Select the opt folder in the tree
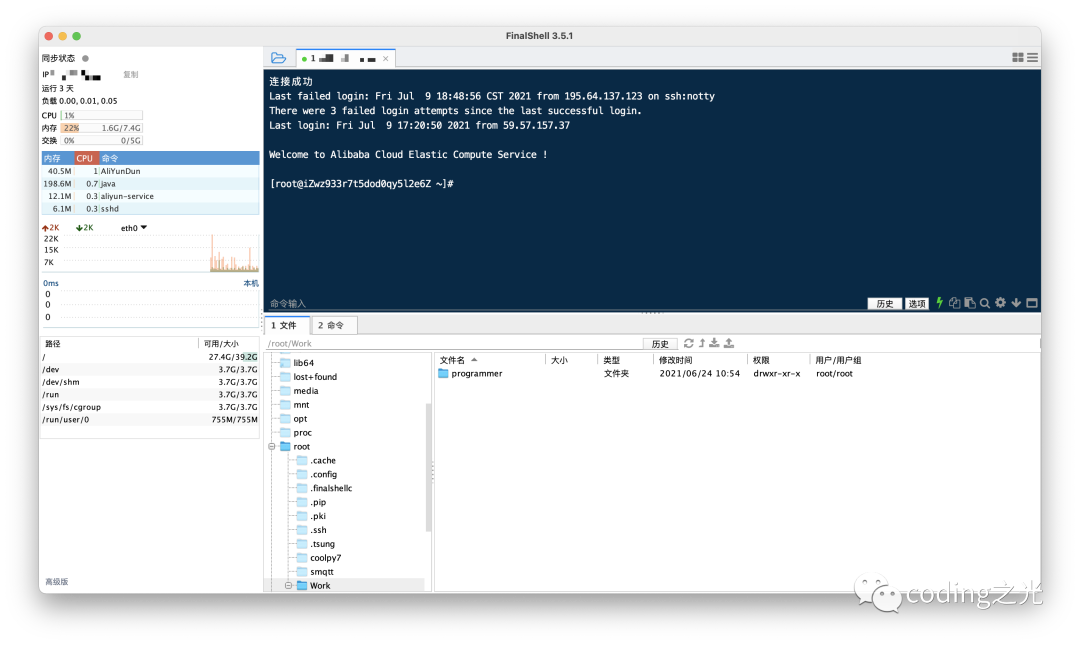 (x=294, y=418)
